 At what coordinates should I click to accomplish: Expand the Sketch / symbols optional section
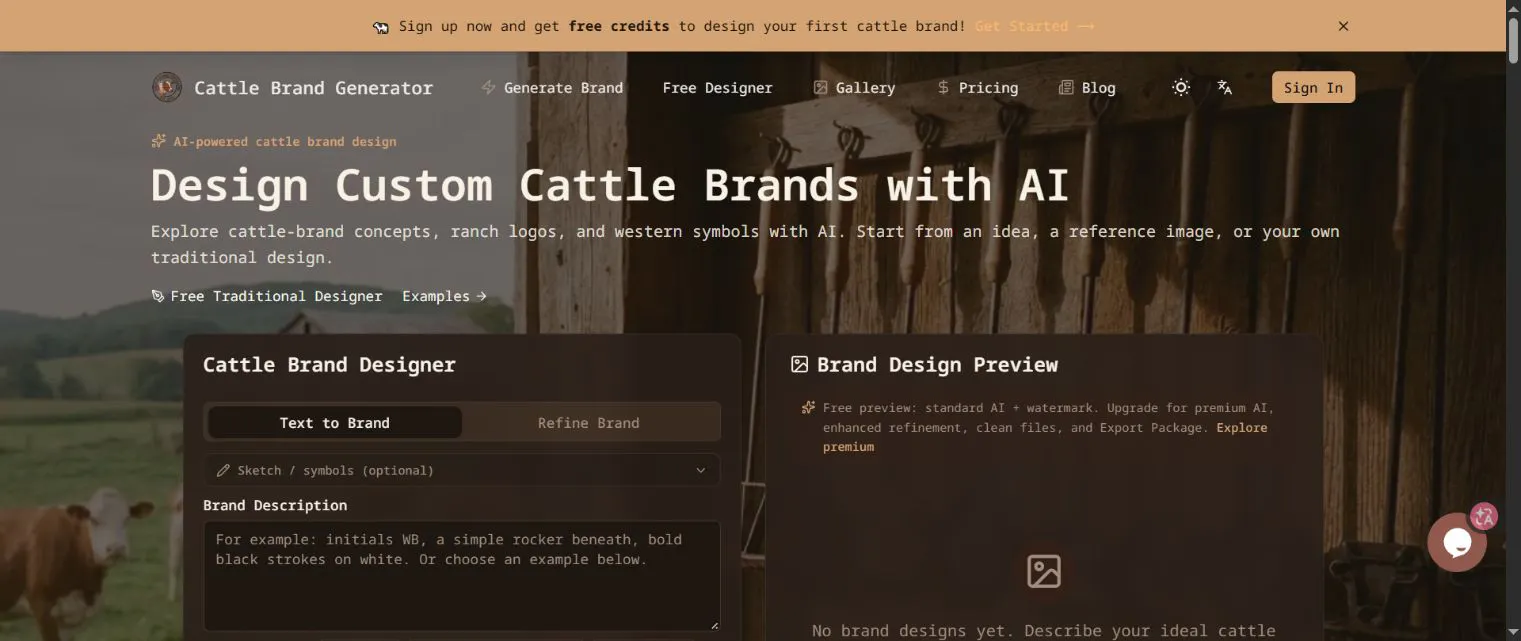click(462, 470)
